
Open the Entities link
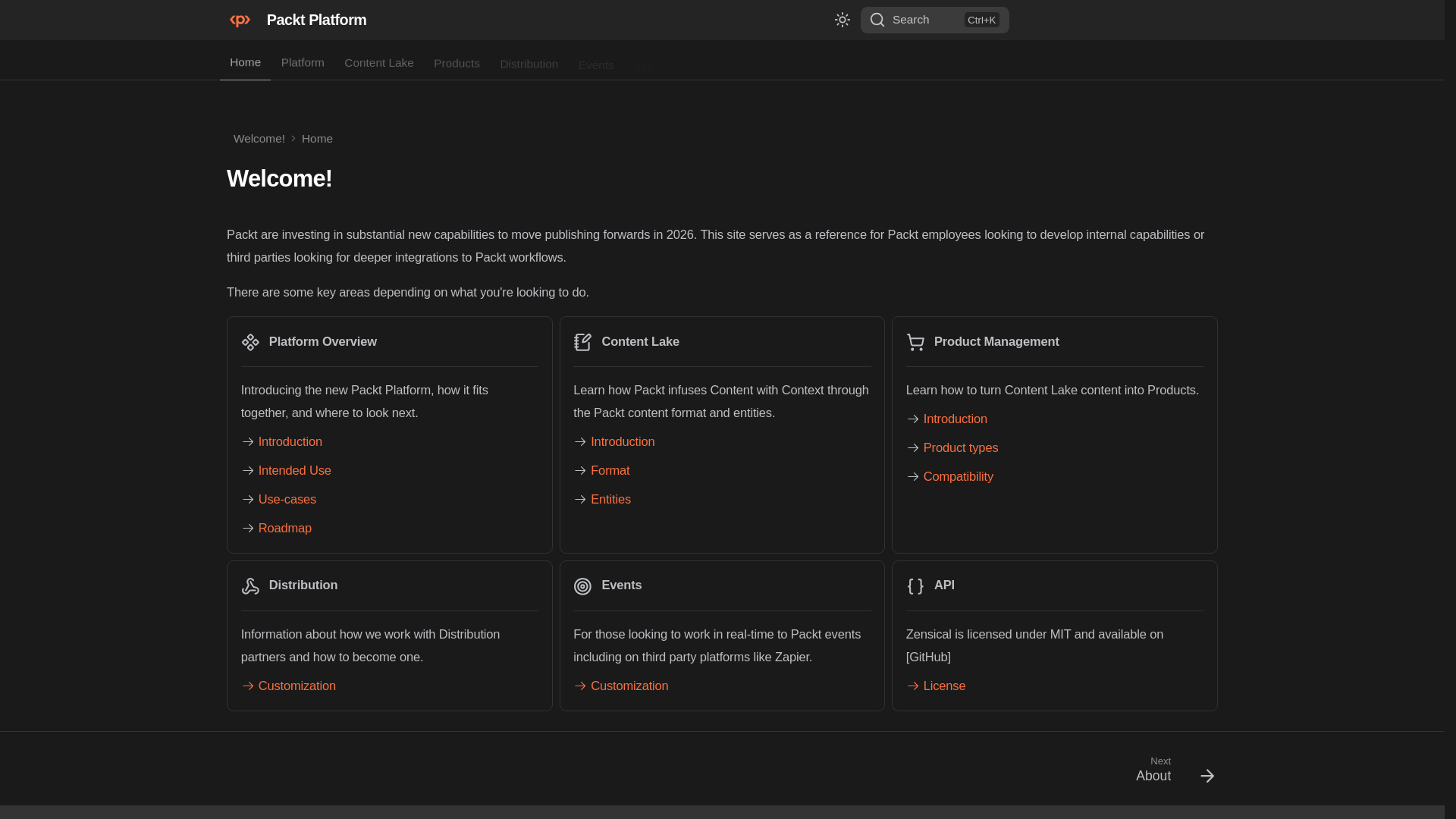(x=611, y=499)
